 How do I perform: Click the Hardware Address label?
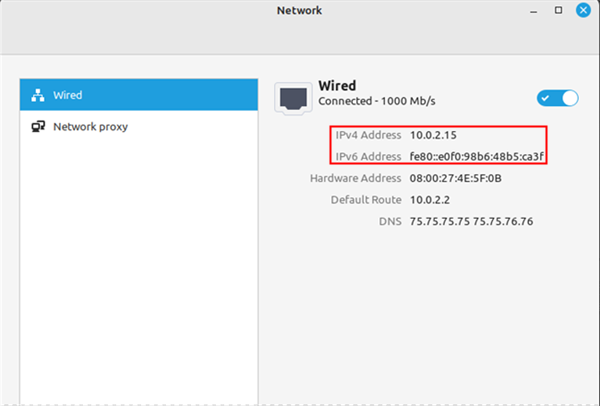click(x=353, y=178)
